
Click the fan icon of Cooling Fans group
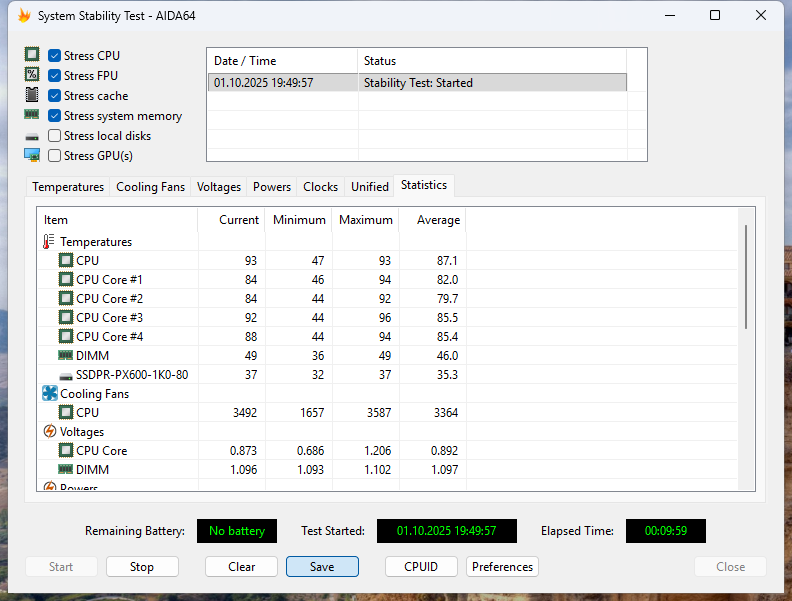coord(50,393)
